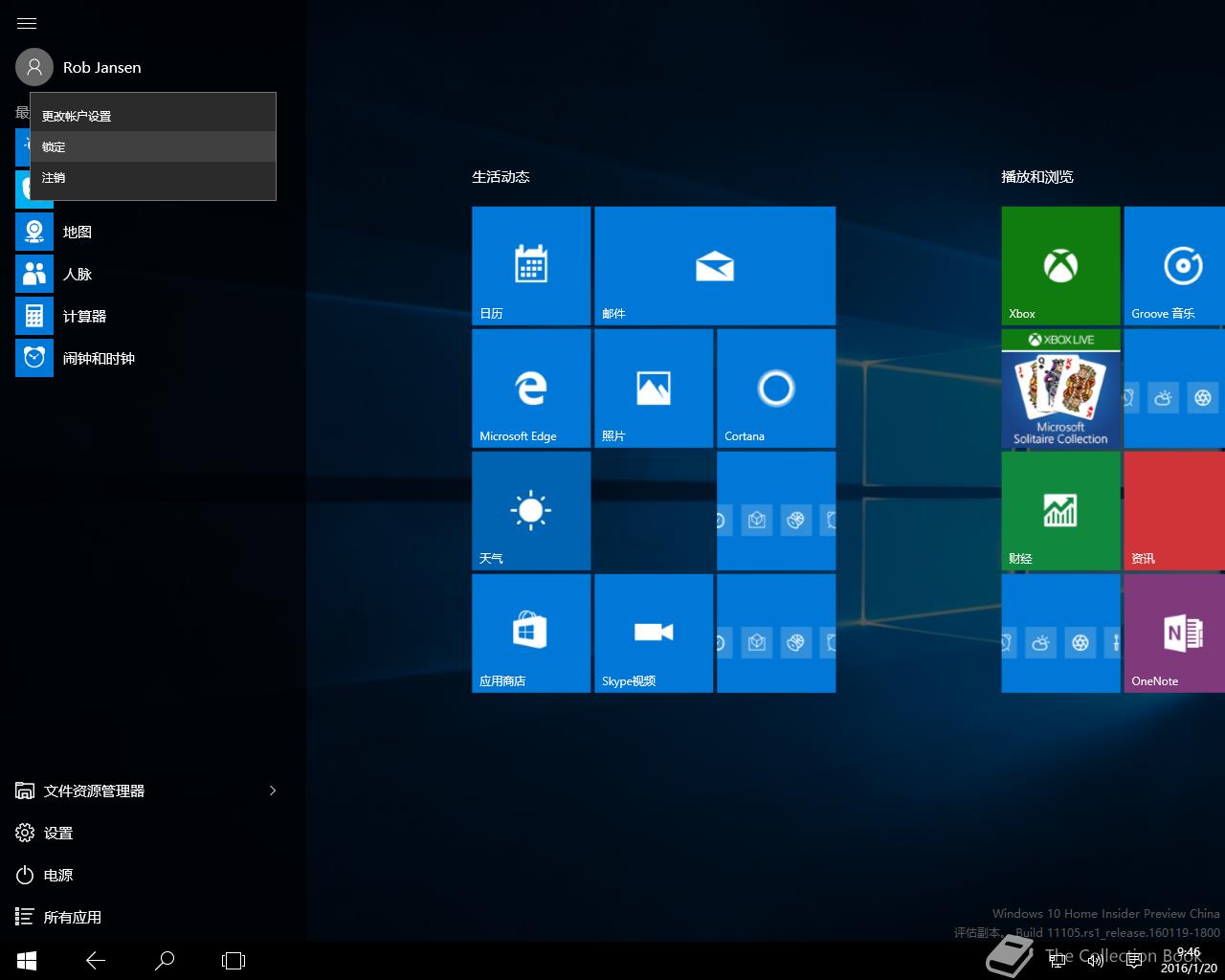Screen dimensions: 1225x980
Task: Open taskbar search magnifier
Action: coord(165,960)
